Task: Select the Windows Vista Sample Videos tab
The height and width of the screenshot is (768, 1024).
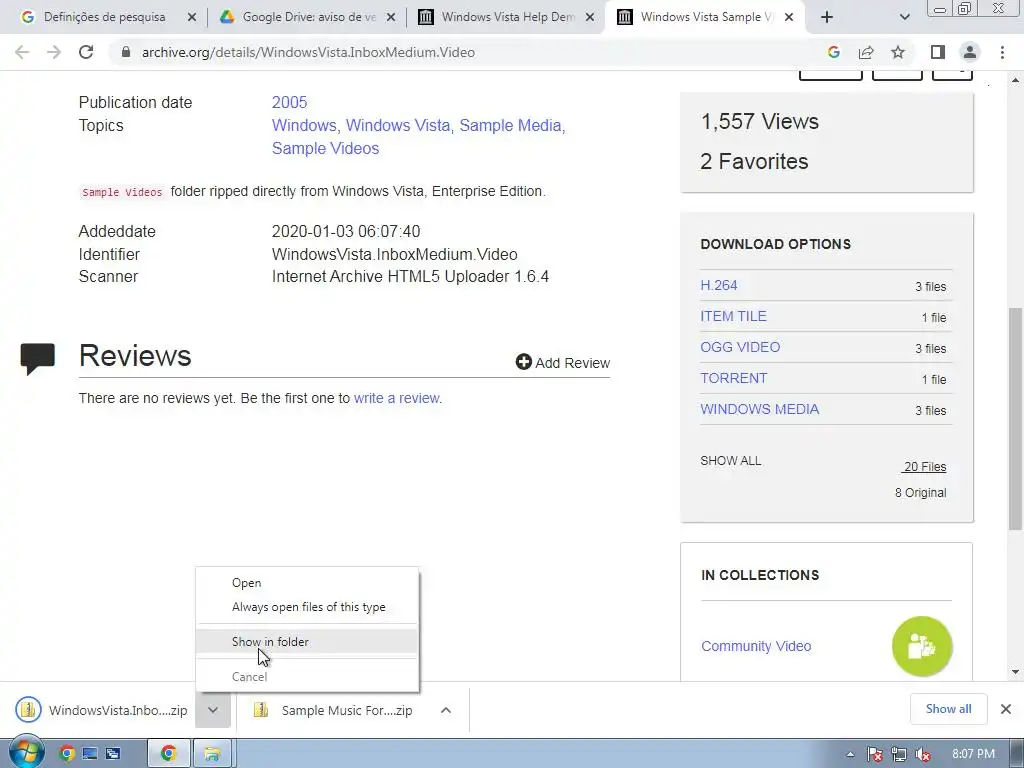Action: click(x=705, y=17)
